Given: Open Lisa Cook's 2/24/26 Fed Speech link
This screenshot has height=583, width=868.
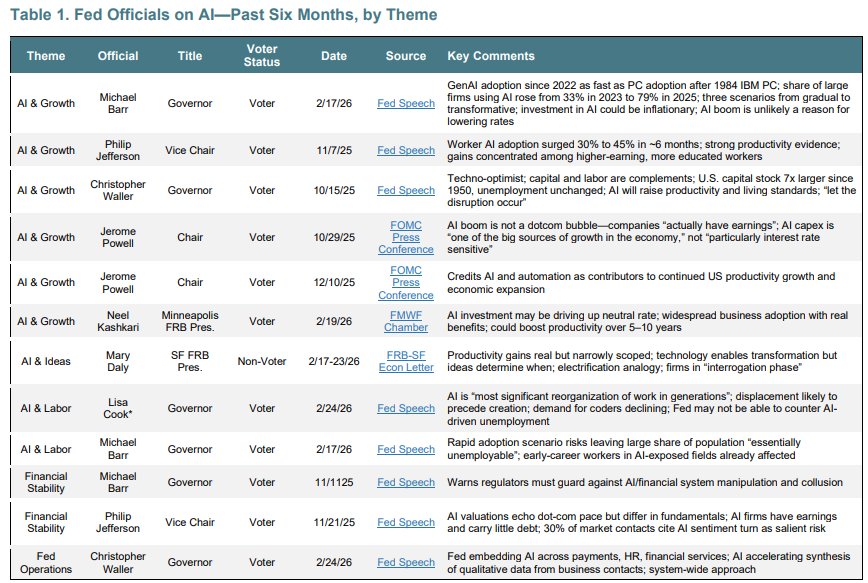Looking at the screenshot, I should pos(406,408).
